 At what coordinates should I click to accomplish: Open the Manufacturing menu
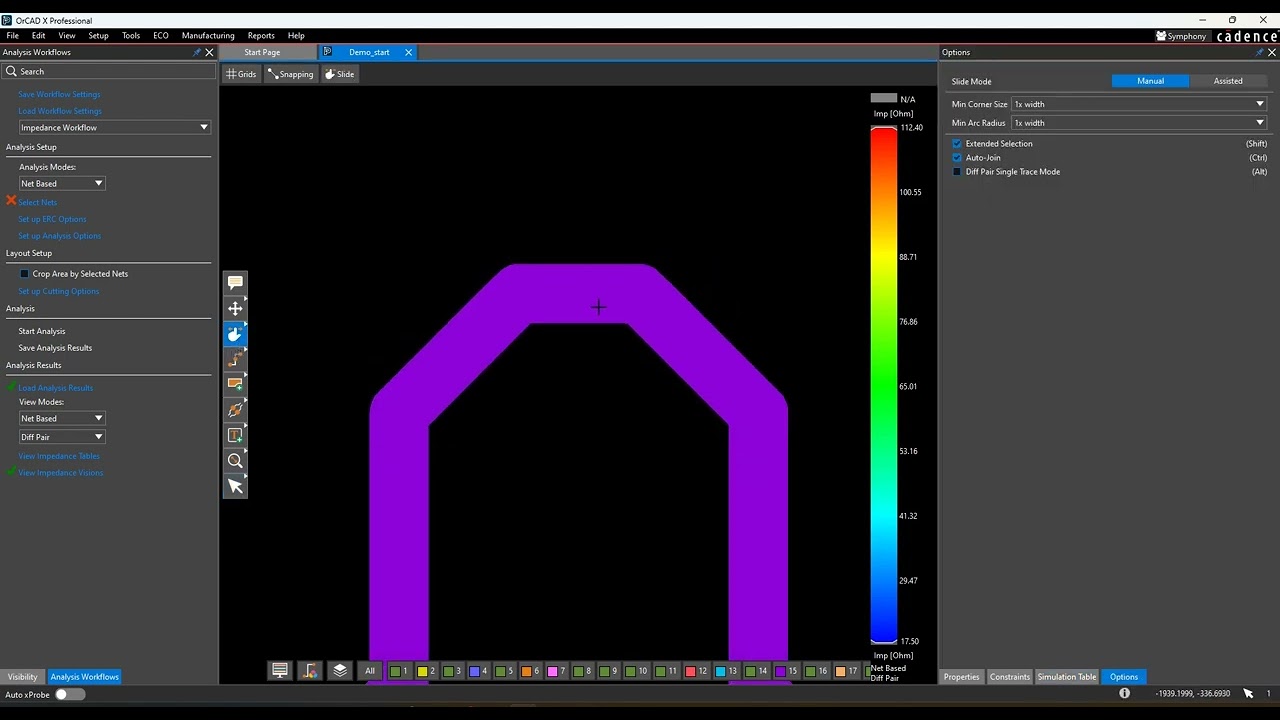(208, 36)
